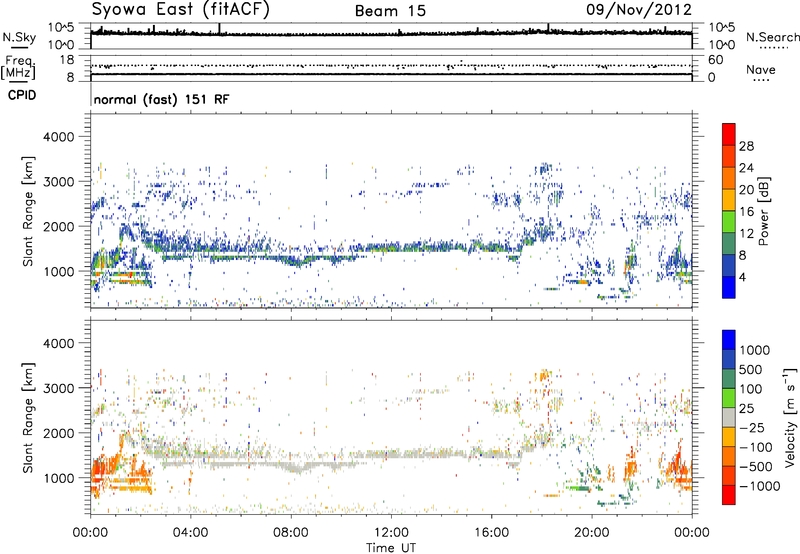
Task: Click the orange velocity patch near 18:00 at 3200 km
Action: [x=543, y=376]
